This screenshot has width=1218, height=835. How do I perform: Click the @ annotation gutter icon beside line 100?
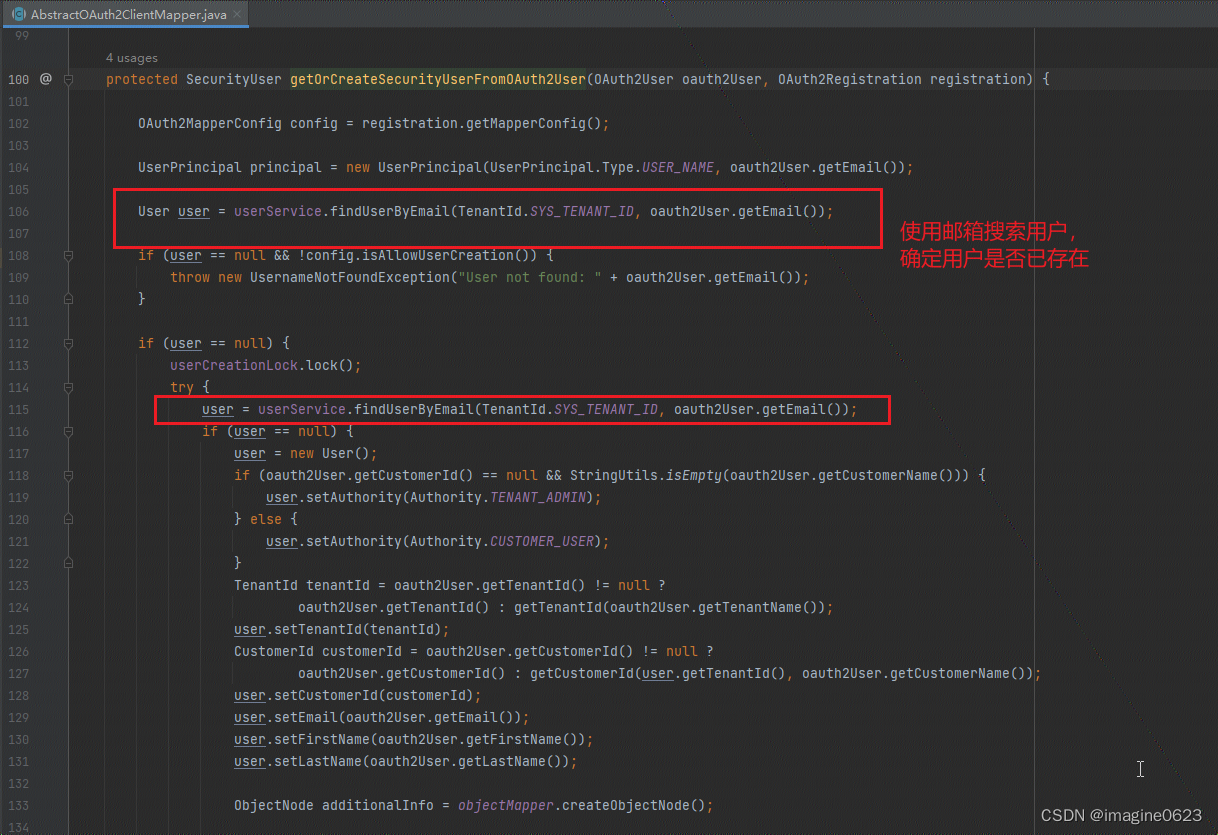point(46,79)
